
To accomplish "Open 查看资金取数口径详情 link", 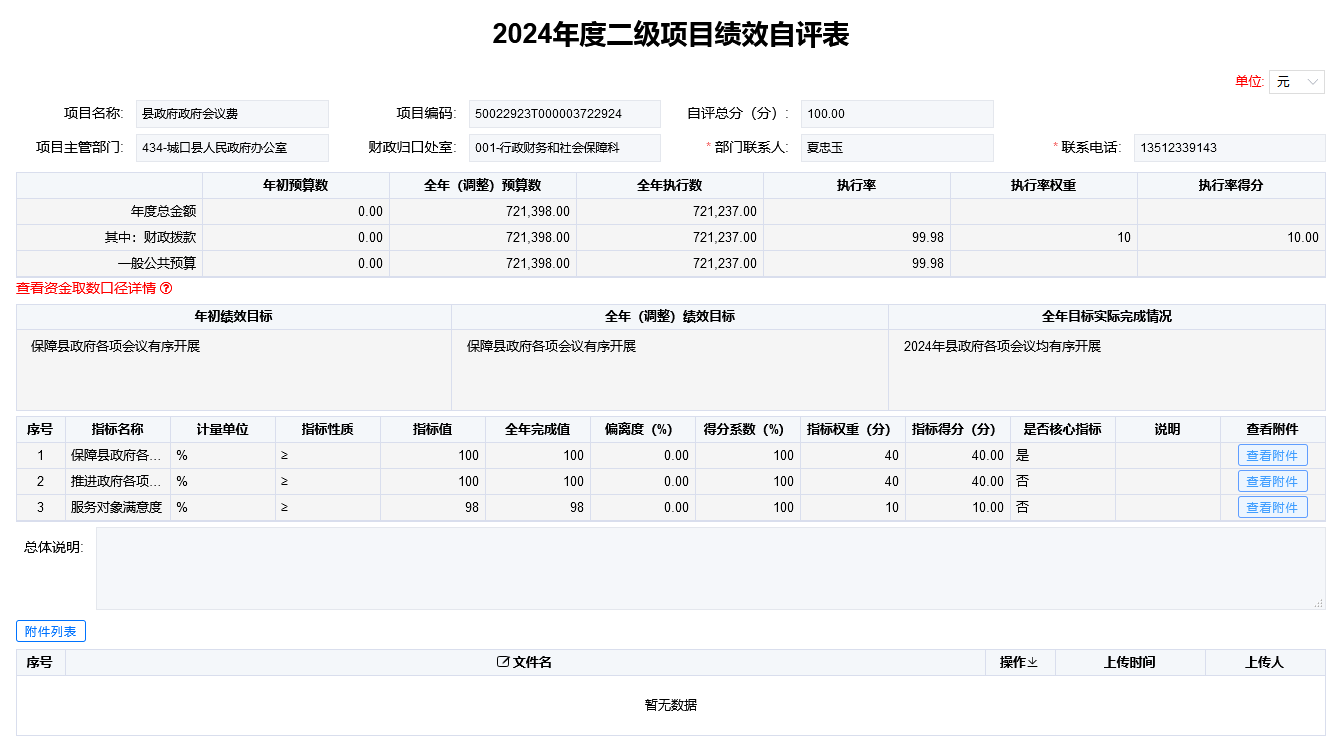I will 86,289.
